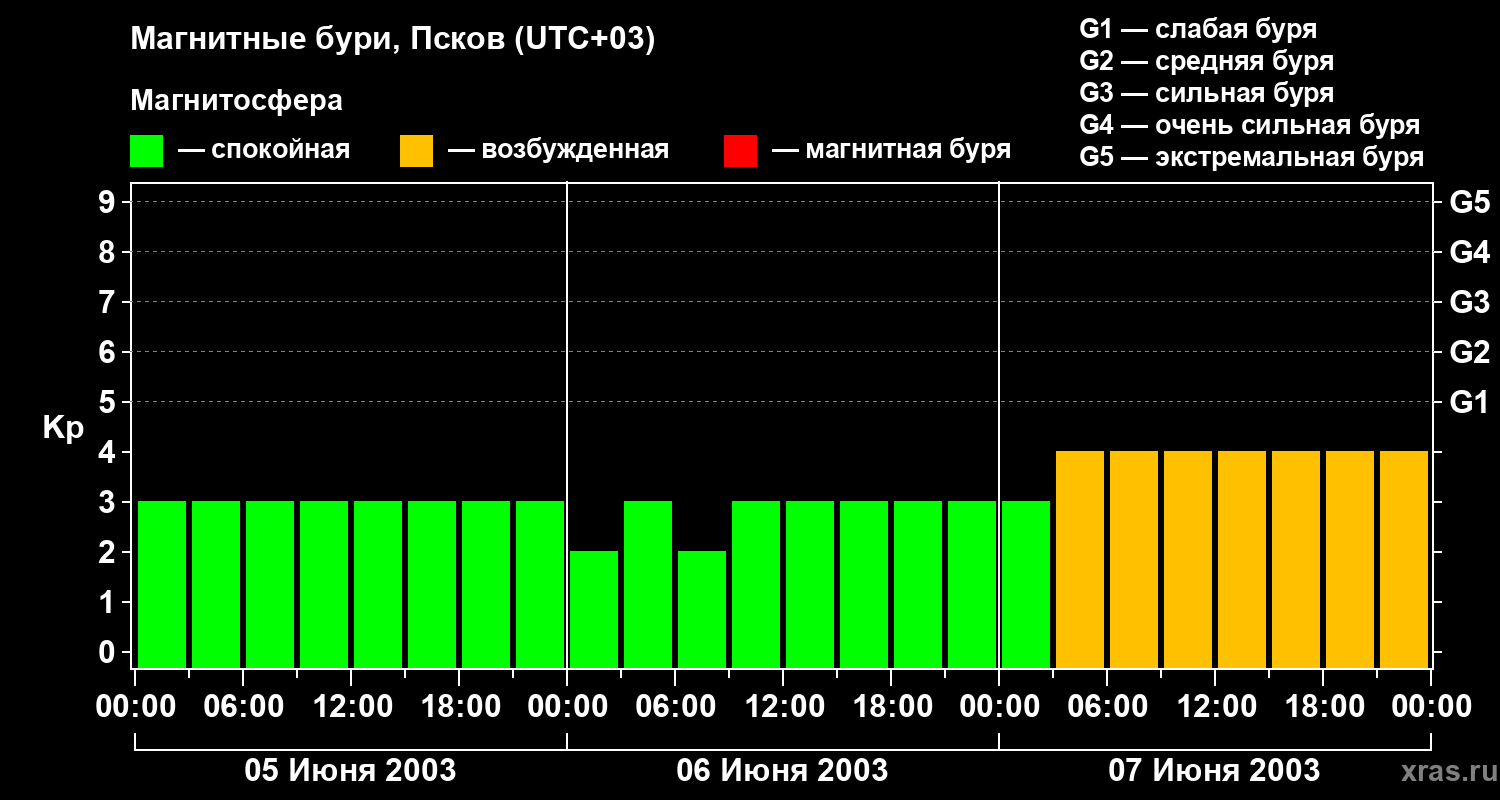Click the Kp axis value 6
The height and width of the screenshot is (800, 1500).
[x=109, y=353]
